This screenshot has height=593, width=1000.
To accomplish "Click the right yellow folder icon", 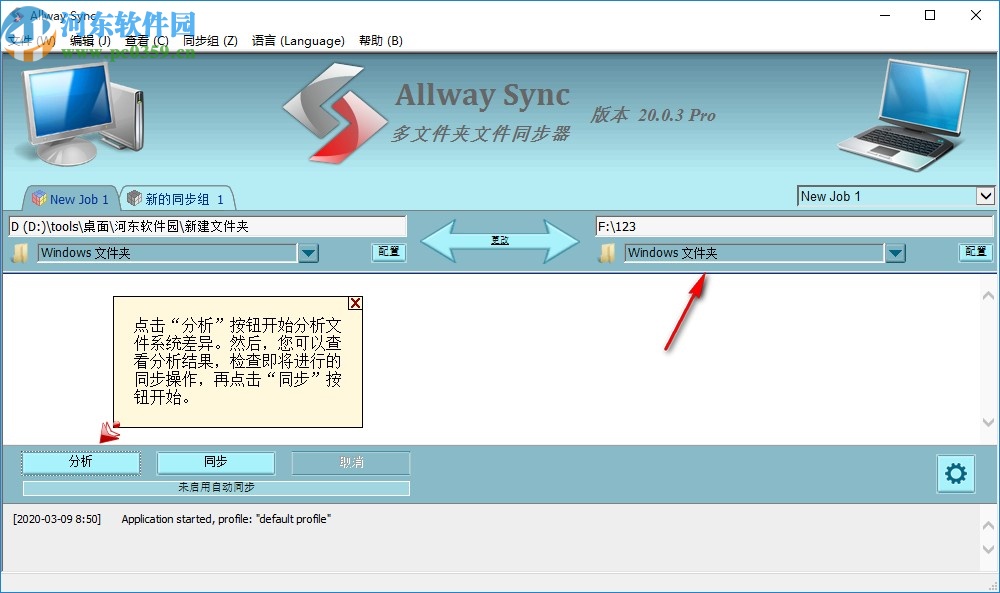I will [607, 252].
